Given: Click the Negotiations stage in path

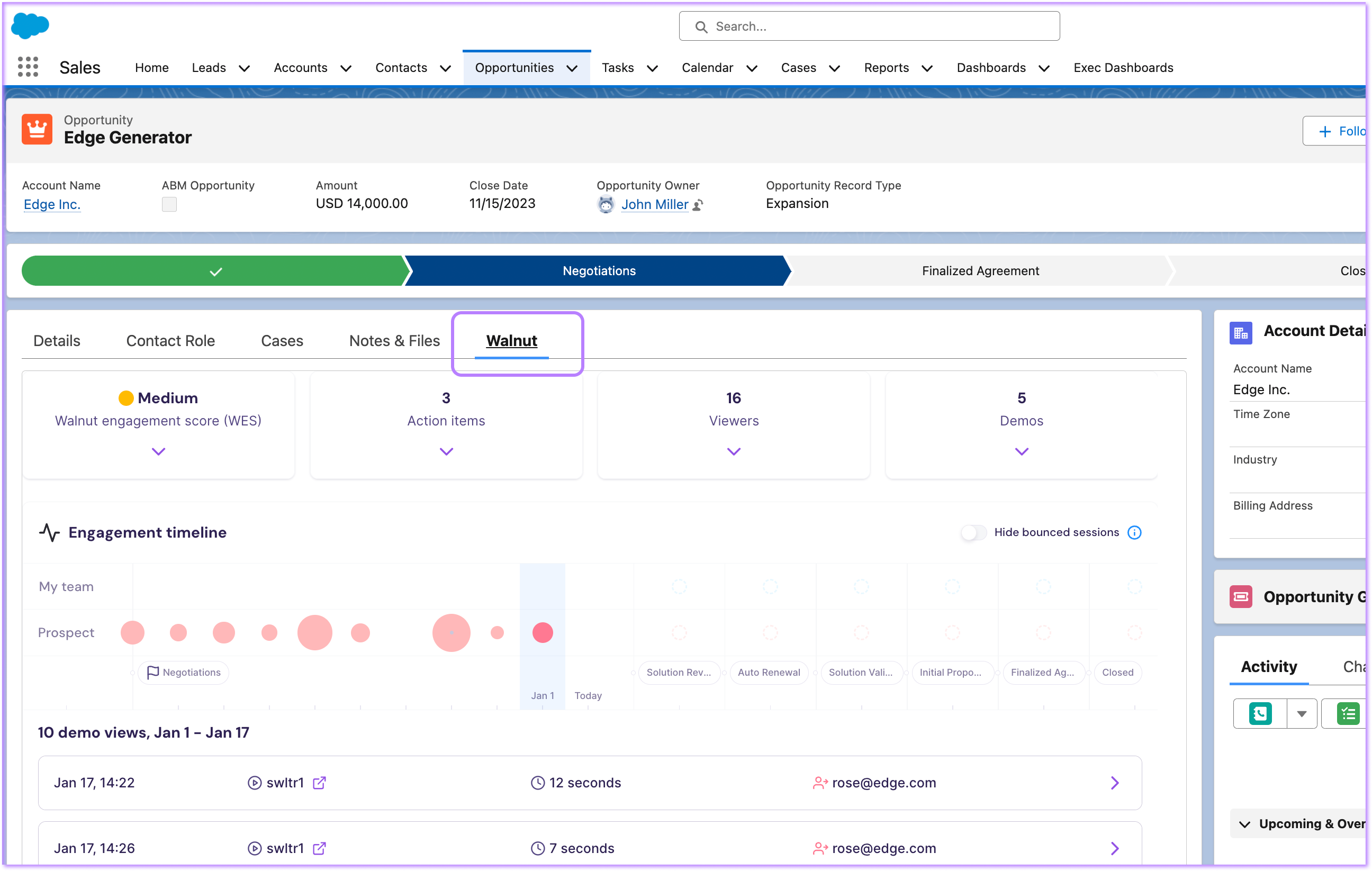Looking at the screenshot, I should pos(599,271).
